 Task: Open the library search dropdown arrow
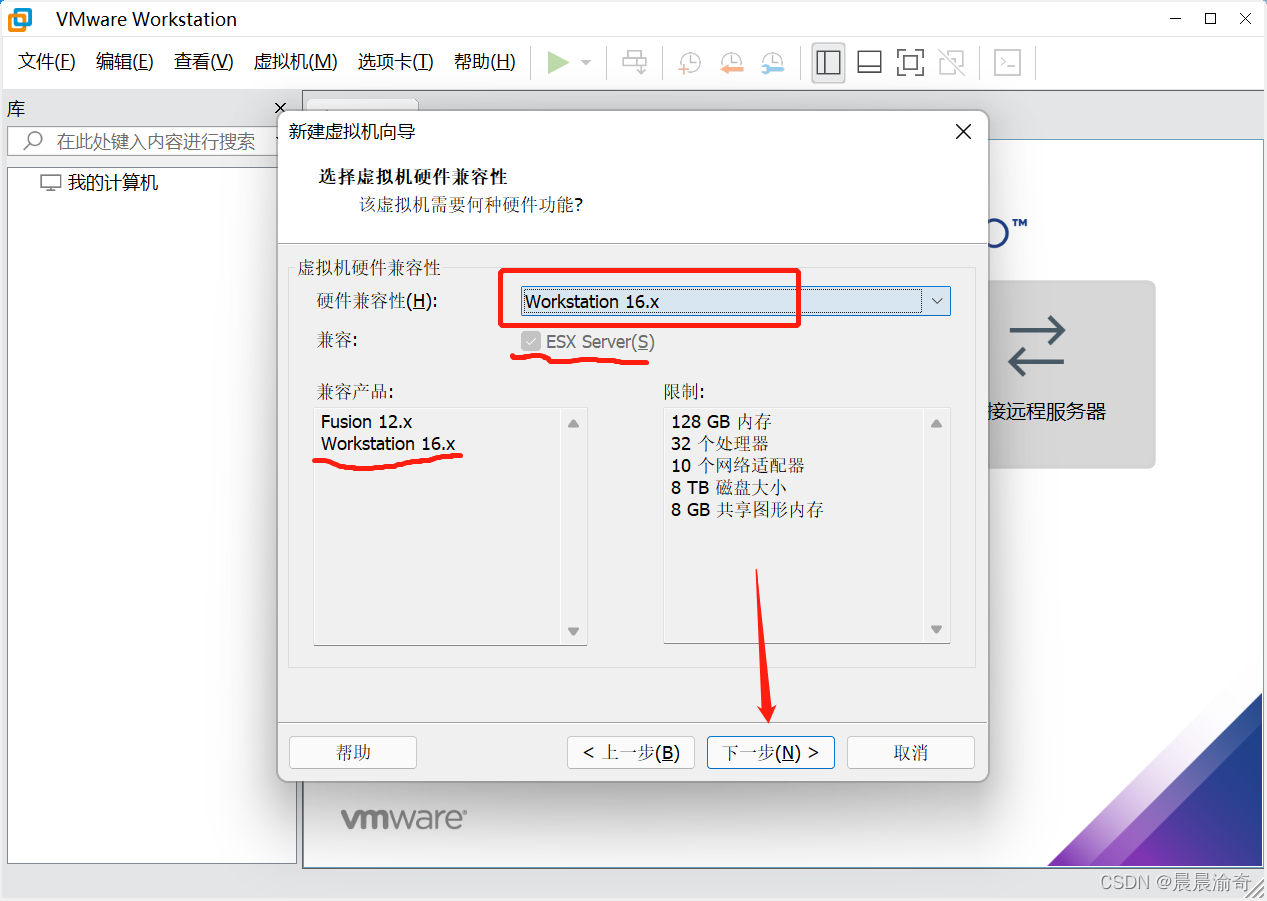pyautogui.click(x=278, y=141)
